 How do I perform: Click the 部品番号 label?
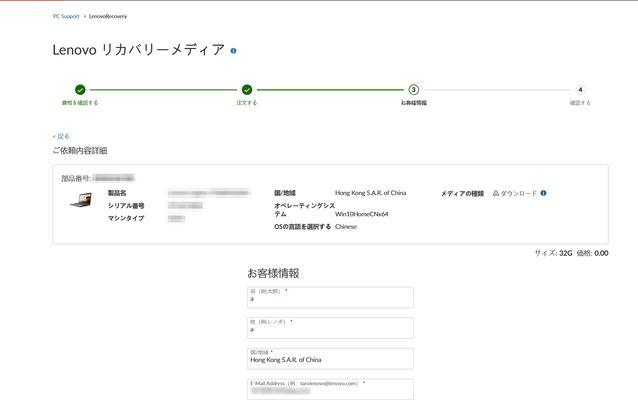click(x=76, y=178)
